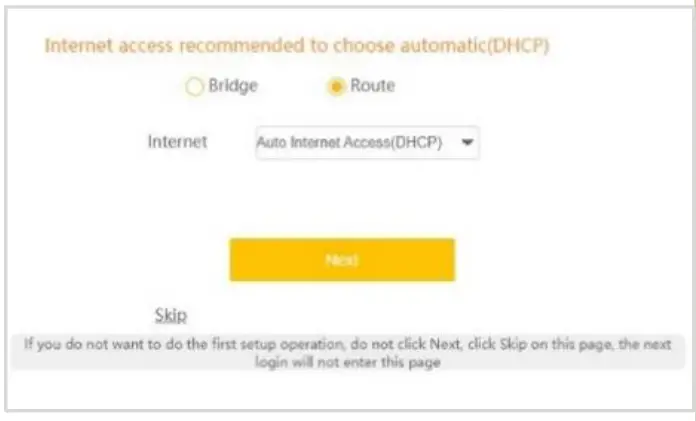Select the Bridge radio button
The image size is (696, 421).
(194, 87)
